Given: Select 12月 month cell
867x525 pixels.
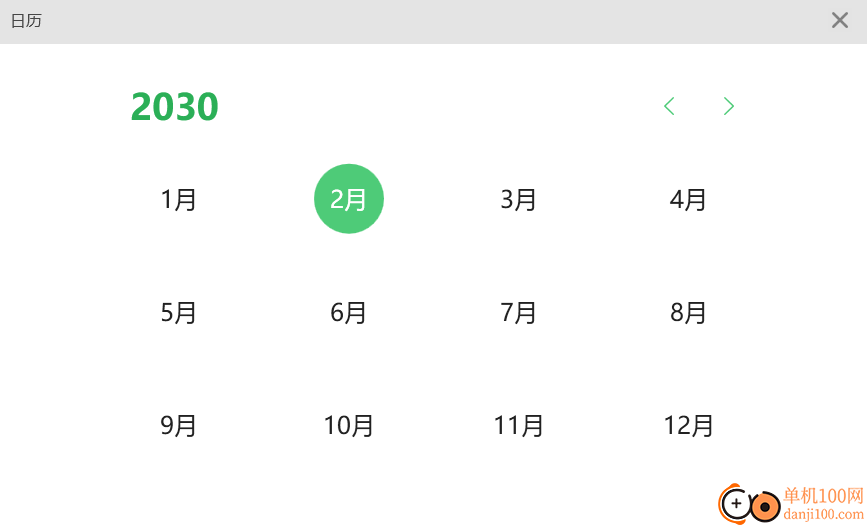Looking at the screenshot, I should click(x=688, y=425).
